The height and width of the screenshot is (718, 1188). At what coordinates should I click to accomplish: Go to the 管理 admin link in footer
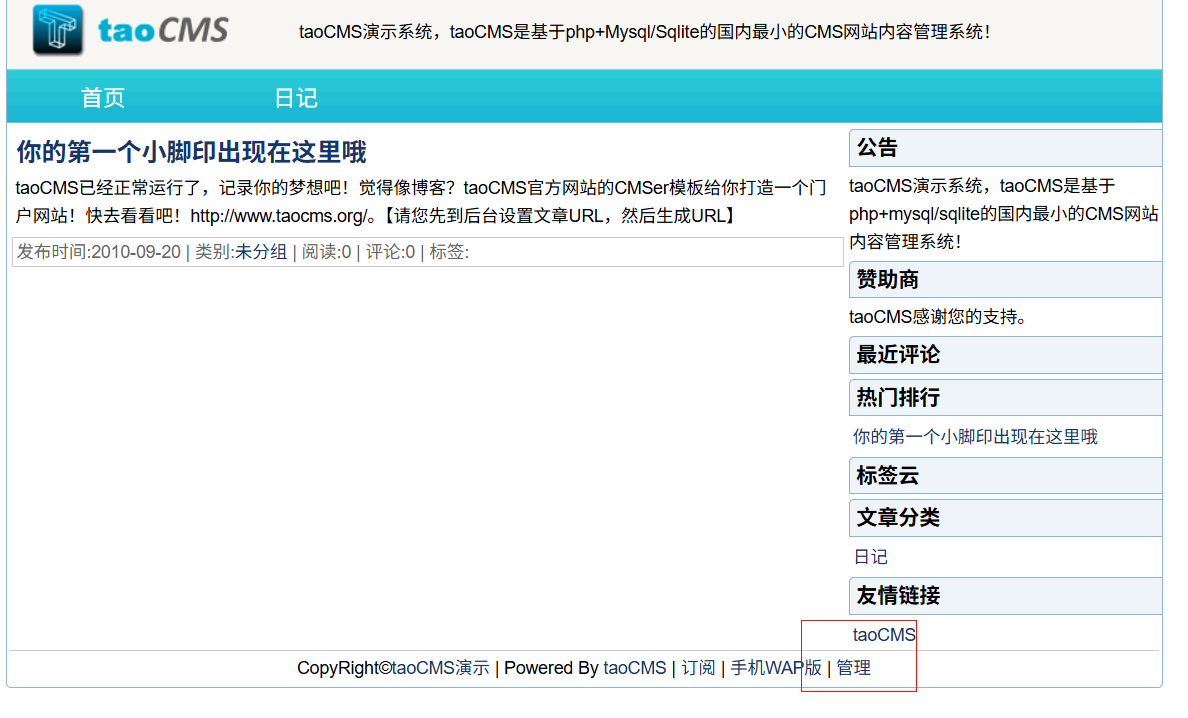point(853,668)
